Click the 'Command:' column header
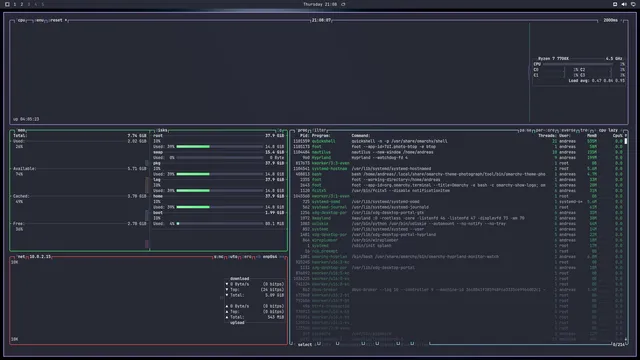Image resolution: width=640 pixels, height=360 pixels. [360, 136]
